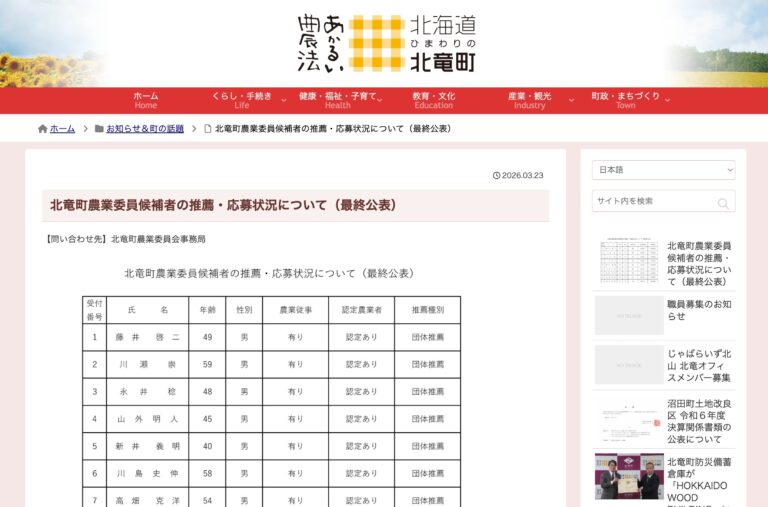This screenshot has height=507, width=768.
Task: Expand the 産業・観光 menu chevron
Action: click(x=571, y=100)
